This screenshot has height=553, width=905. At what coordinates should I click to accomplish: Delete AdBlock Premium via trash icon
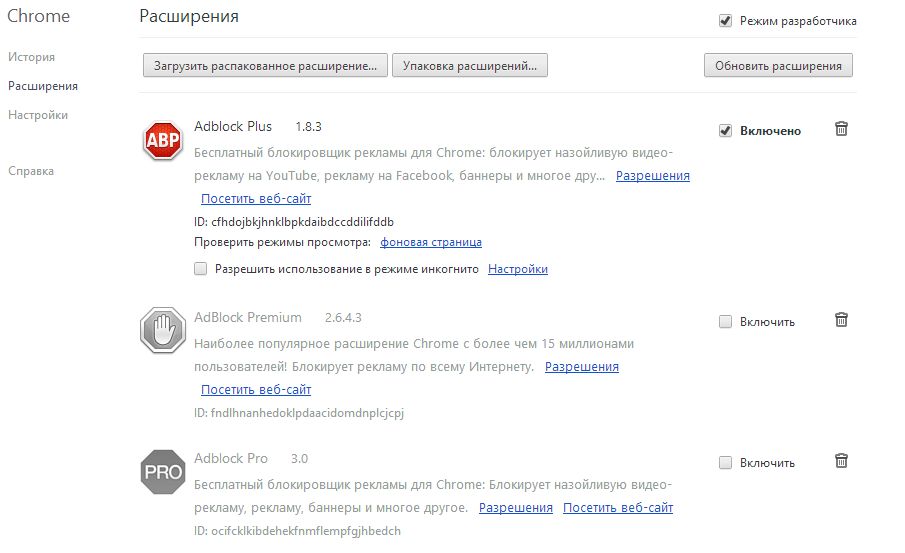841,319
